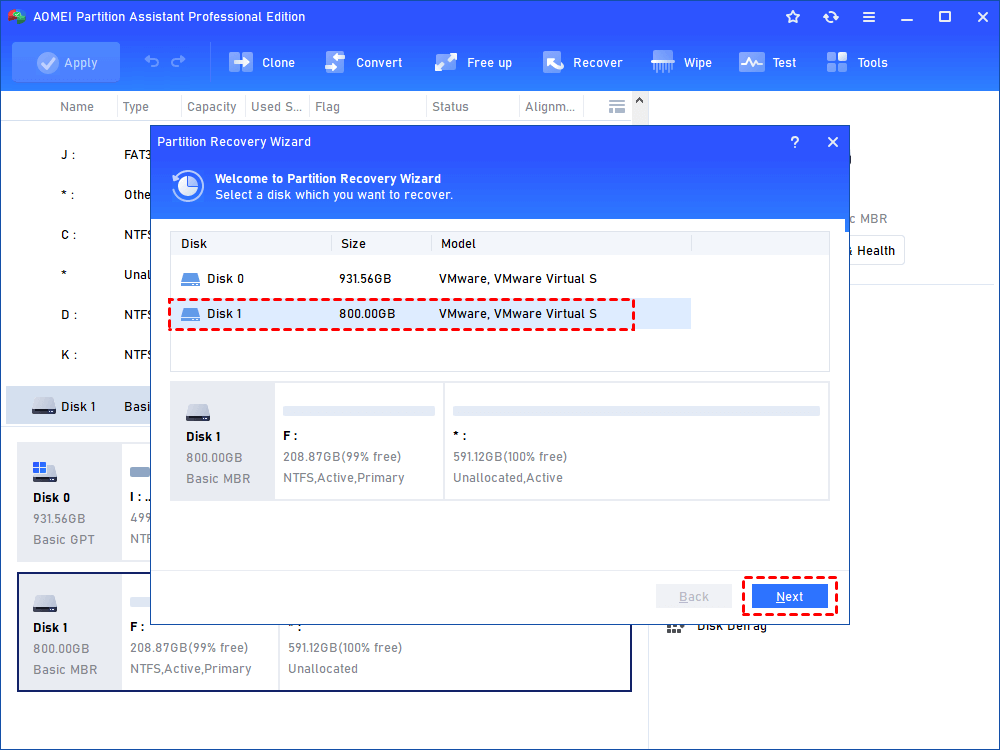Open wizard help question mark

(x=795, y=142)
